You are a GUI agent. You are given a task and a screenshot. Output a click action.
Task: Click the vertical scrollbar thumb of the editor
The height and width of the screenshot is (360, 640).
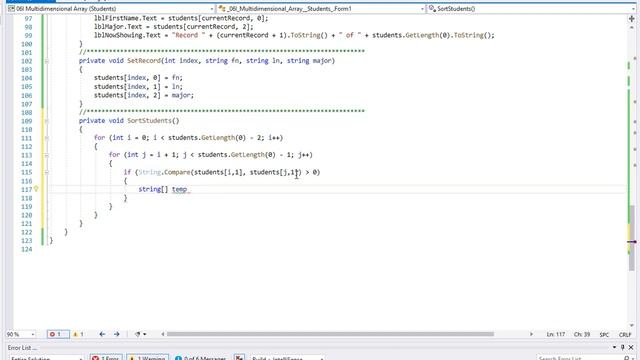pyautogui.click(x=632, y=238)
